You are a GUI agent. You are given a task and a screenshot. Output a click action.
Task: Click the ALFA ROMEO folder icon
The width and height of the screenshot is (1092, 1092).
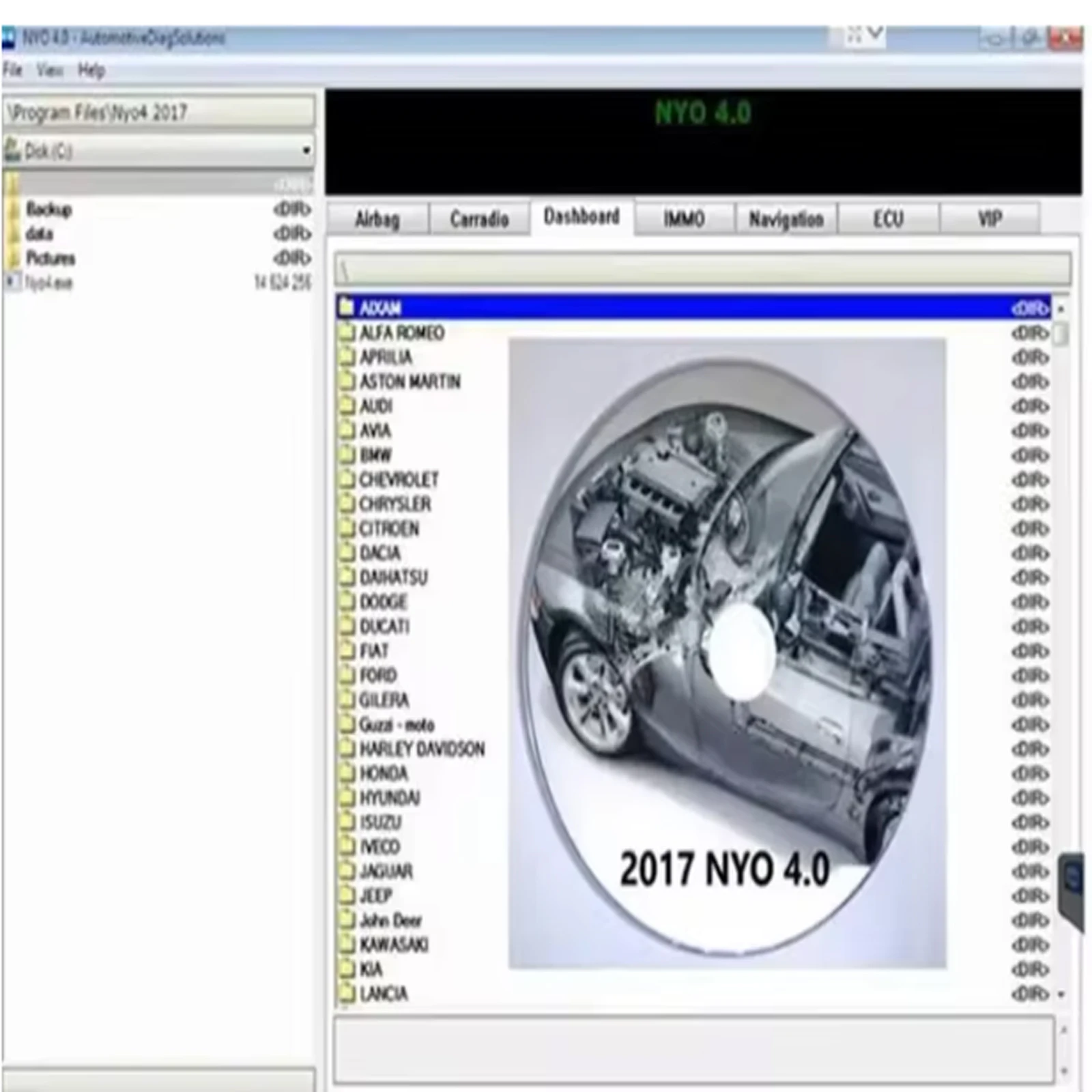(347, 332)
